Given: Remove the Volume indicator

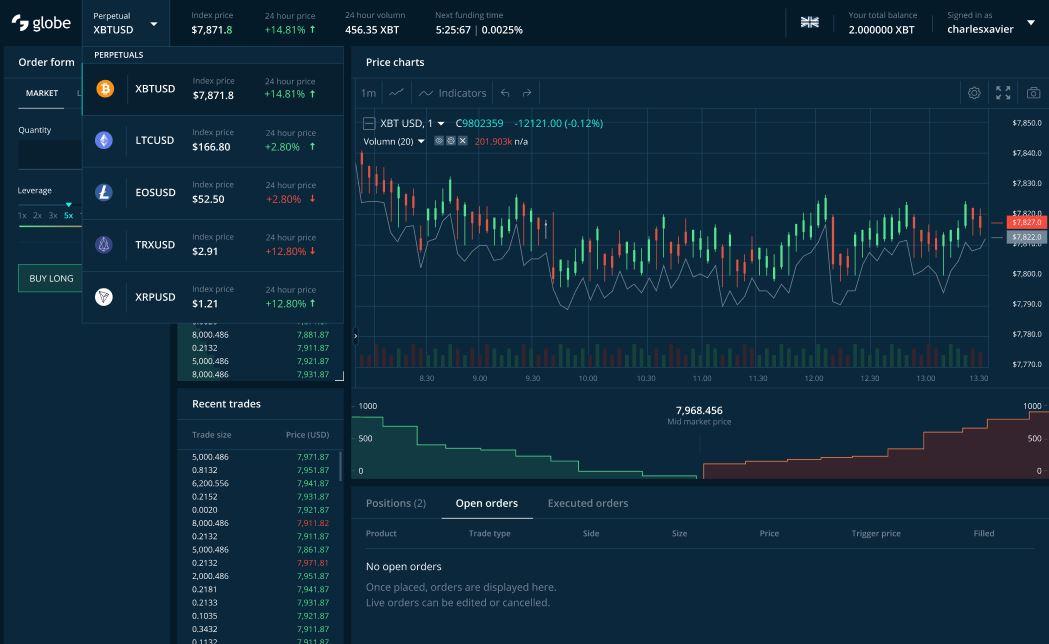Looking at the screenshot, I should pos(463,141).
